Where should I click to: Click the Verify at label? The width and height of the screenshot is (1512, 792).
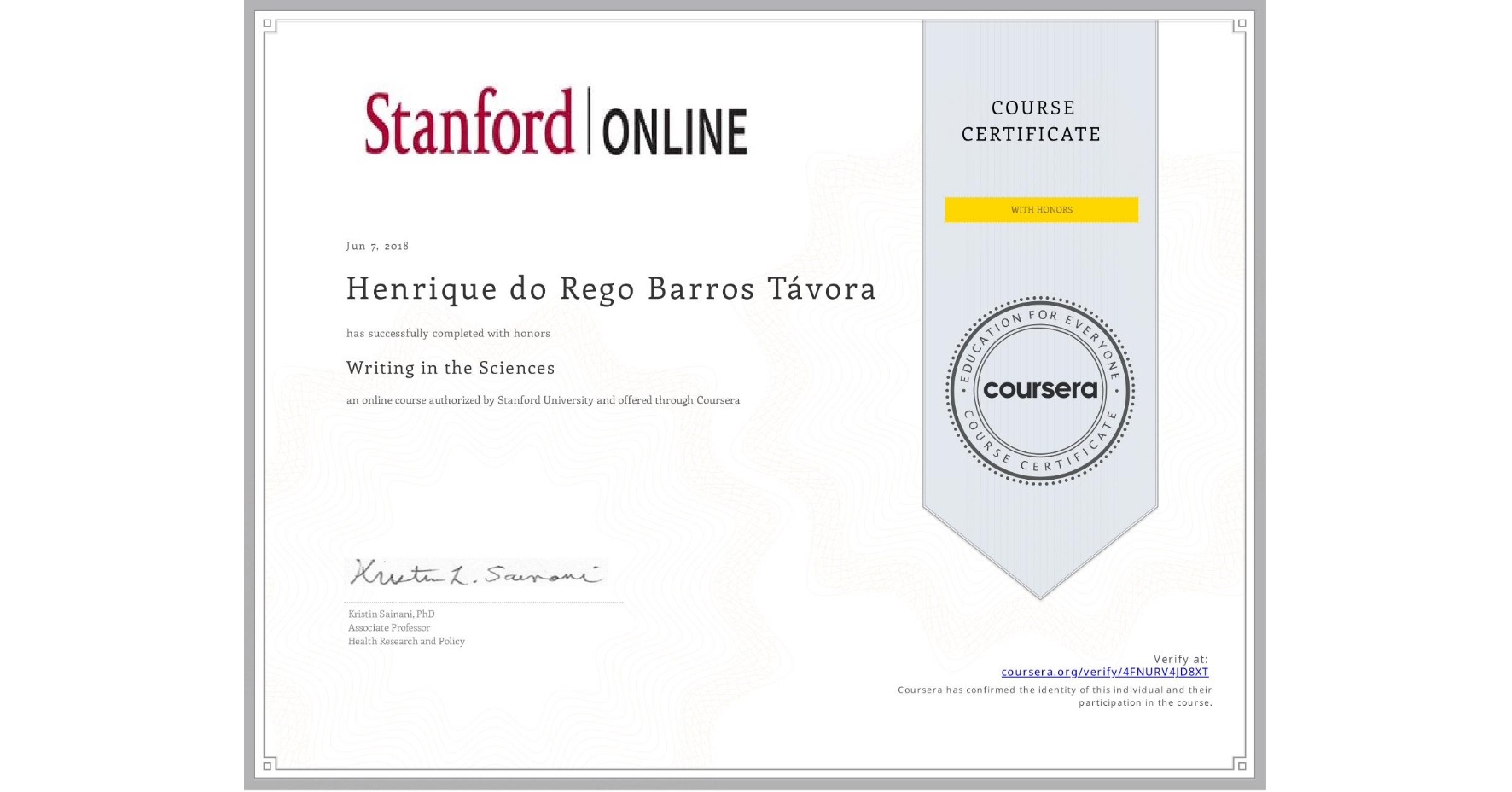pyautogui.click(x=1181, y=658)
